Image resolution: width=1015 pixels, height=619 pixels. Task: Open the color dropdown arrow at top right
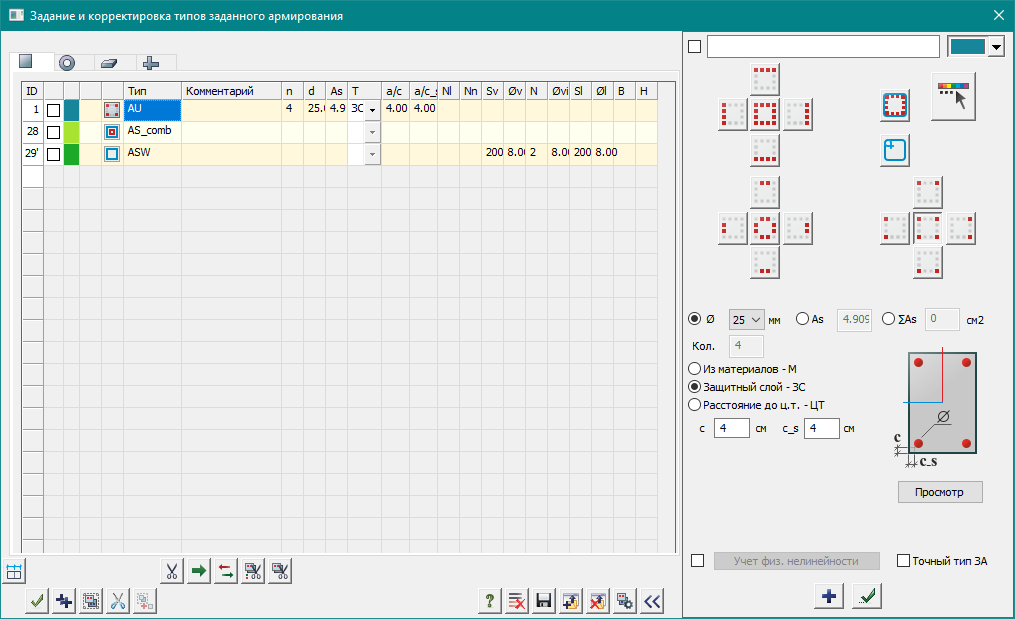pos(995,48)
